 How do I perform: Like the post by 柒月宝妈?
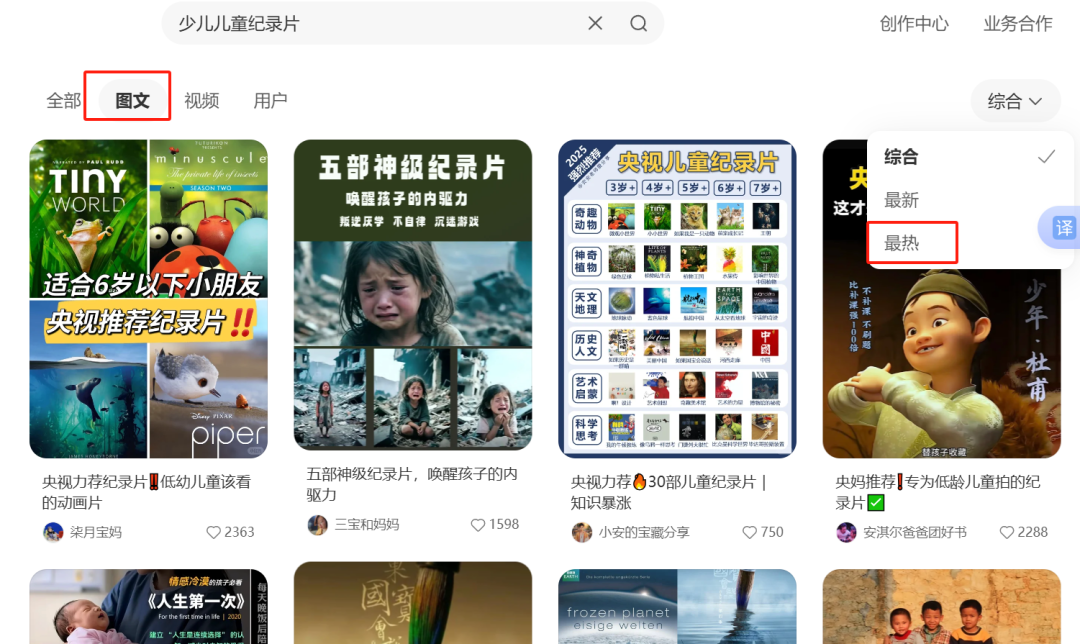(213, 532)
